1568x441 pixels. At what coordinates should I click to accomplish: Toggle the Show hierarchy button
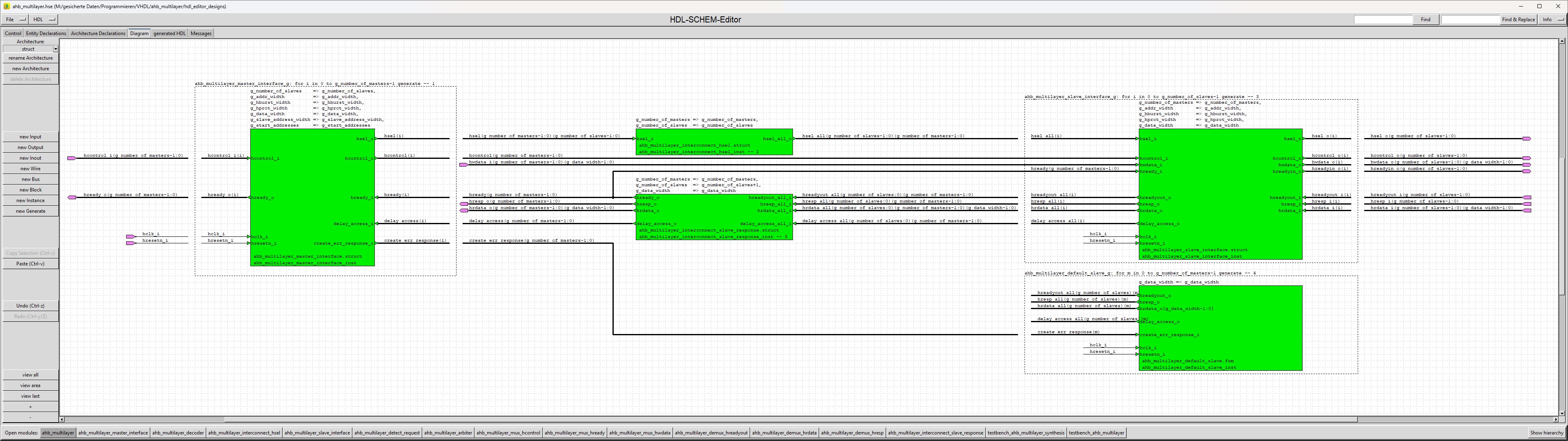click(x=1546, y=433)
